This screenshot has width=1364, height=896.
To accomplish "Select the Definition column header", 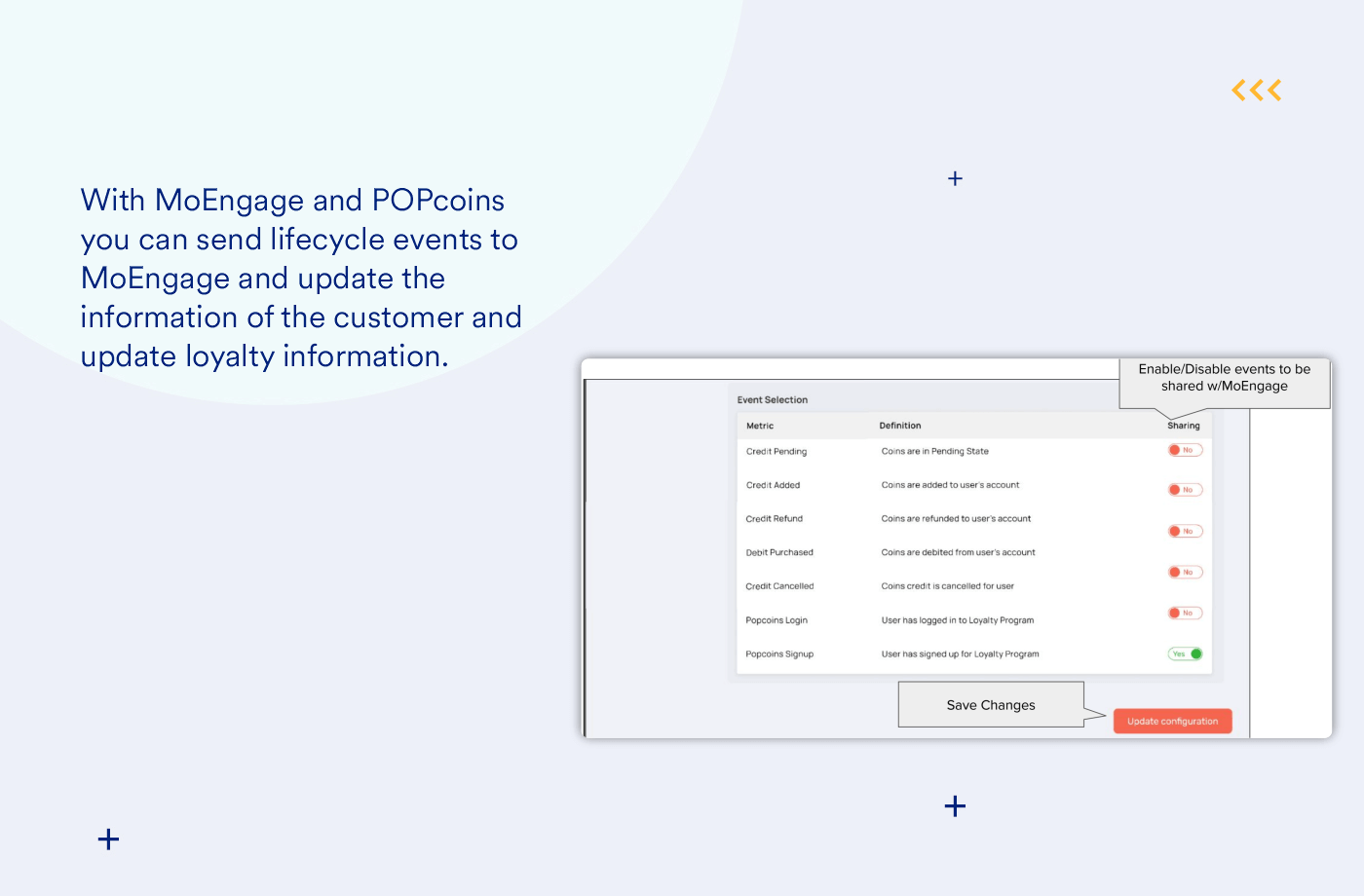I will 900,426.
